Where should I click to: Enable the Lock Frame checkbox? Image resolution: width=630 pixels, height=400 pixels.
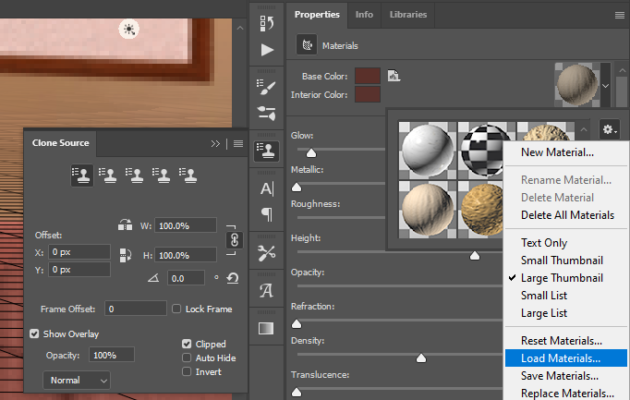click(x=177, y=309)
